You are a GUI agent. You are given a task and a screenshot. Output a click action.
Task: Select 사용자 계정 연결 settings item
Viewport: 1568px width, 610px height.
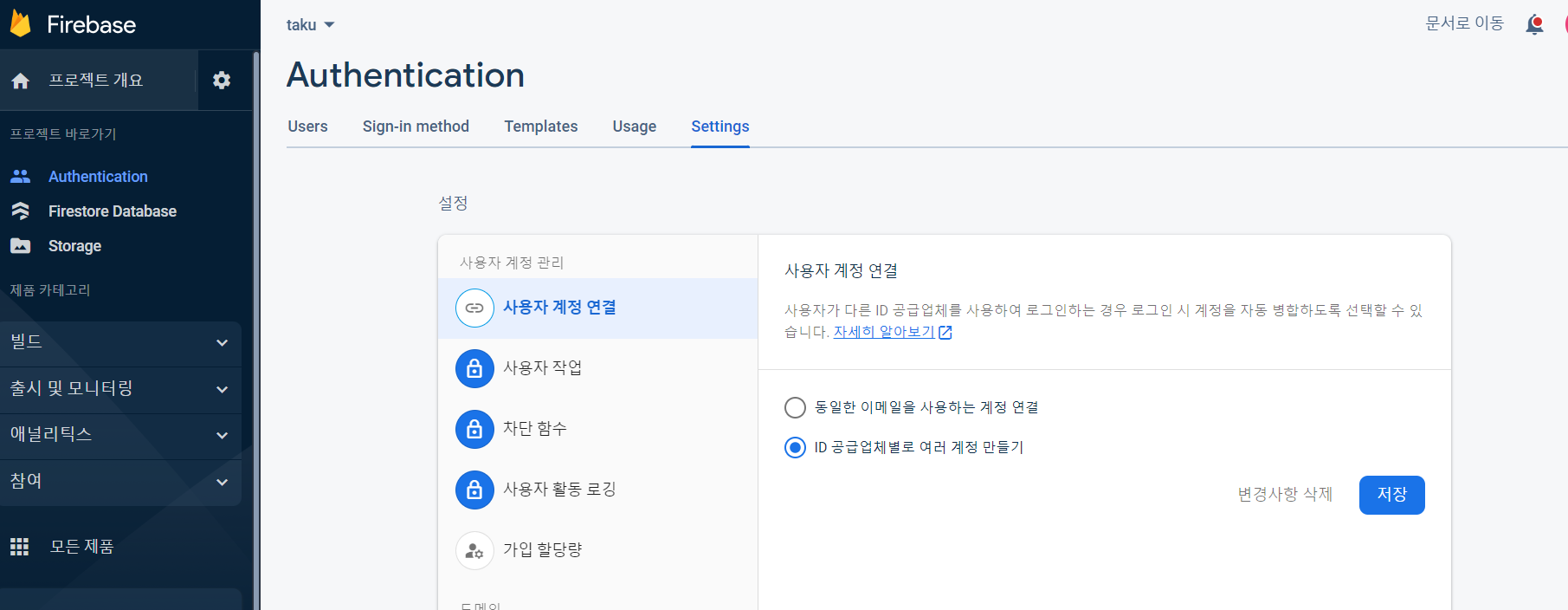tap(598, 308)
